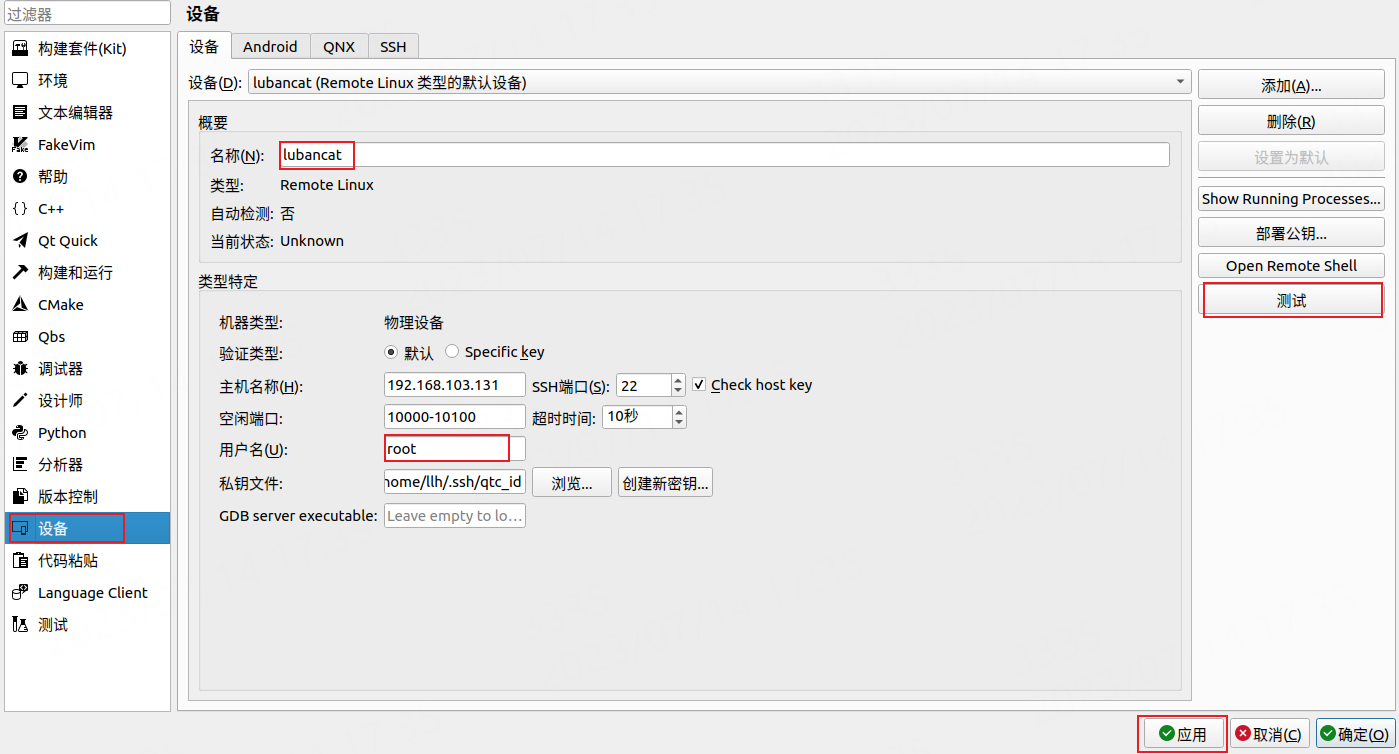Viewport: 1399px width, 754px height.
Task: Decrease the SSH端口 value with down arrow
Action: [678, 391]
